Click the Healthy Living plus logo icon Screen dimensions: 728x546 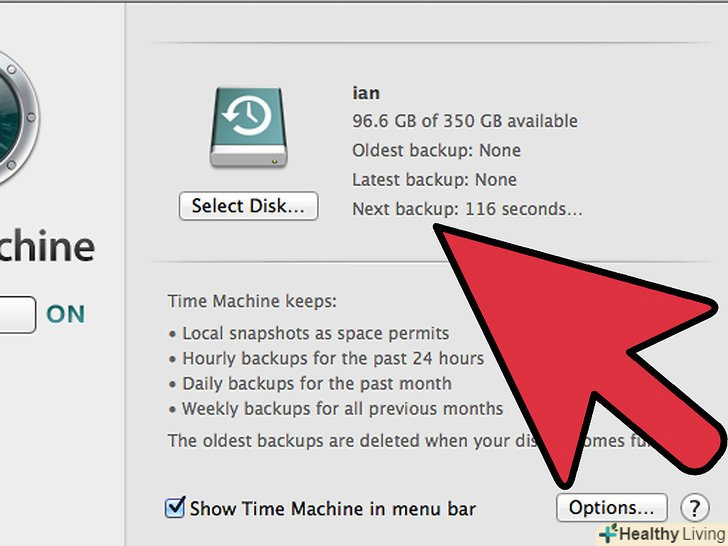tap(607, 535)
